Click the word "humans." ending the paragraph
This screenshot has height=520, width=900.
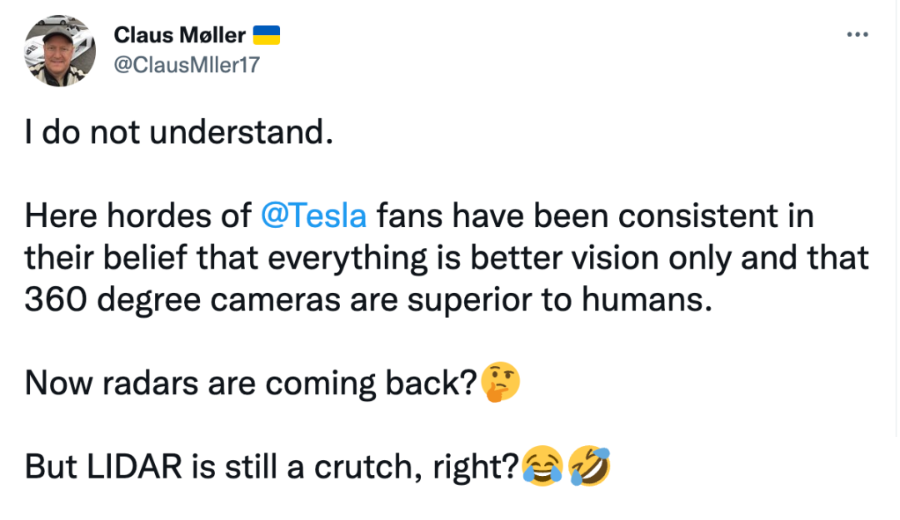click(x=647, y=300)
